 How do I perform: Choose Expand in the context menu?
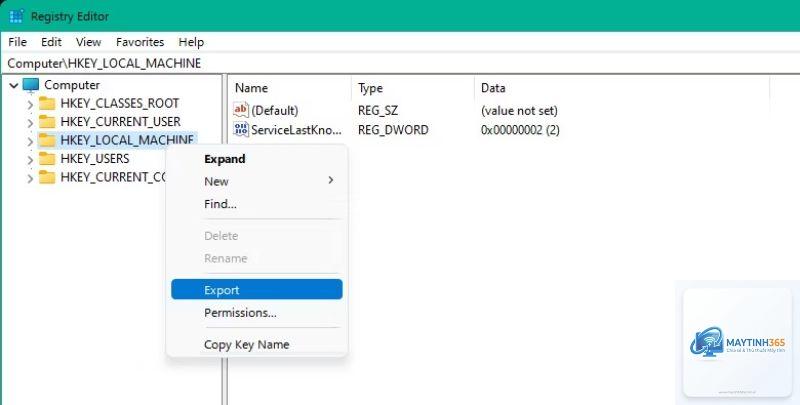click(257, 159)
